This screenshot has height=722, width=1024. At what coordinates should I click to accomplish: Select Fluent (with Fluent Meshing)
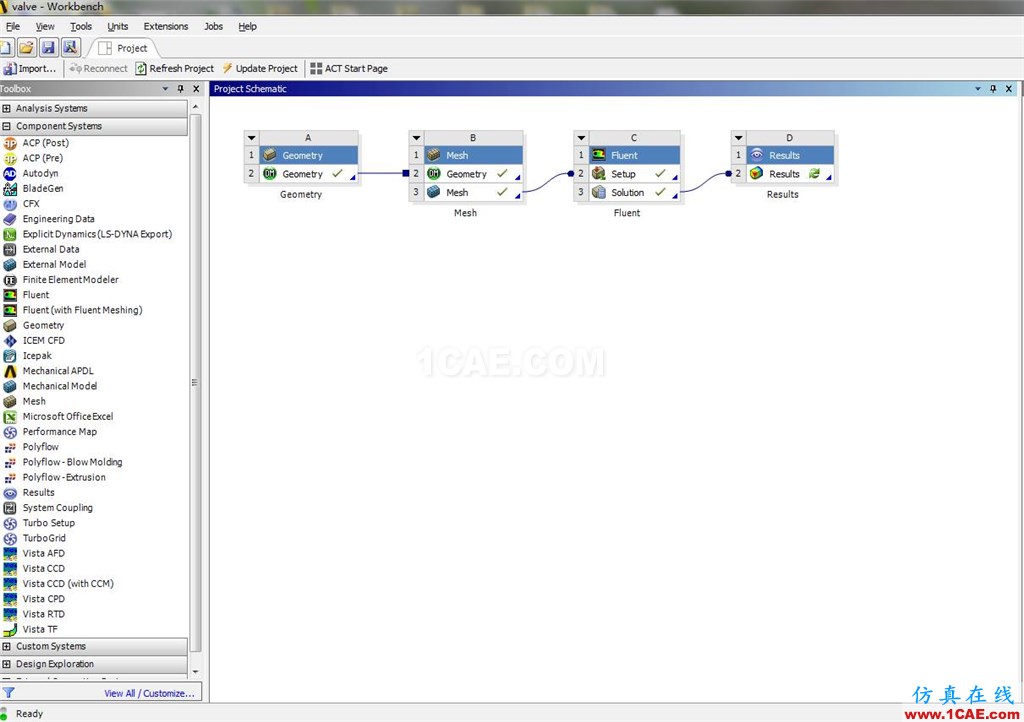click(x=82, y=310)
